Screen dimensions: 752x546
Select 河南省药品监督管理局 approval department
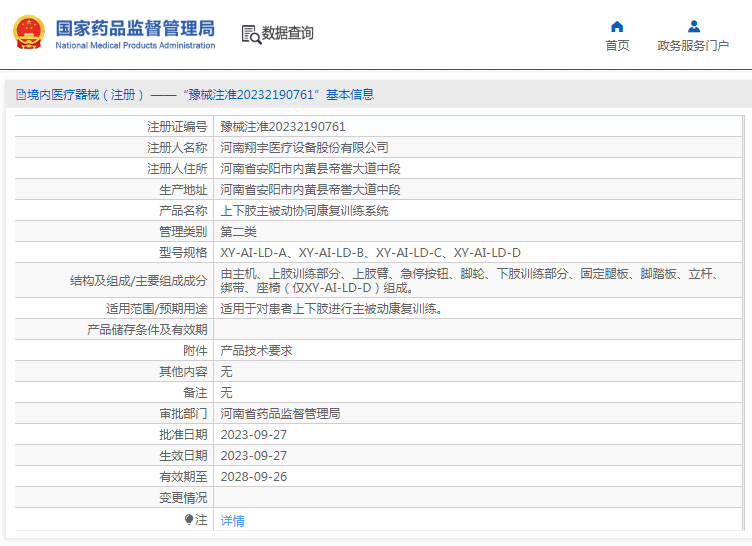click(x=280, y=414)
